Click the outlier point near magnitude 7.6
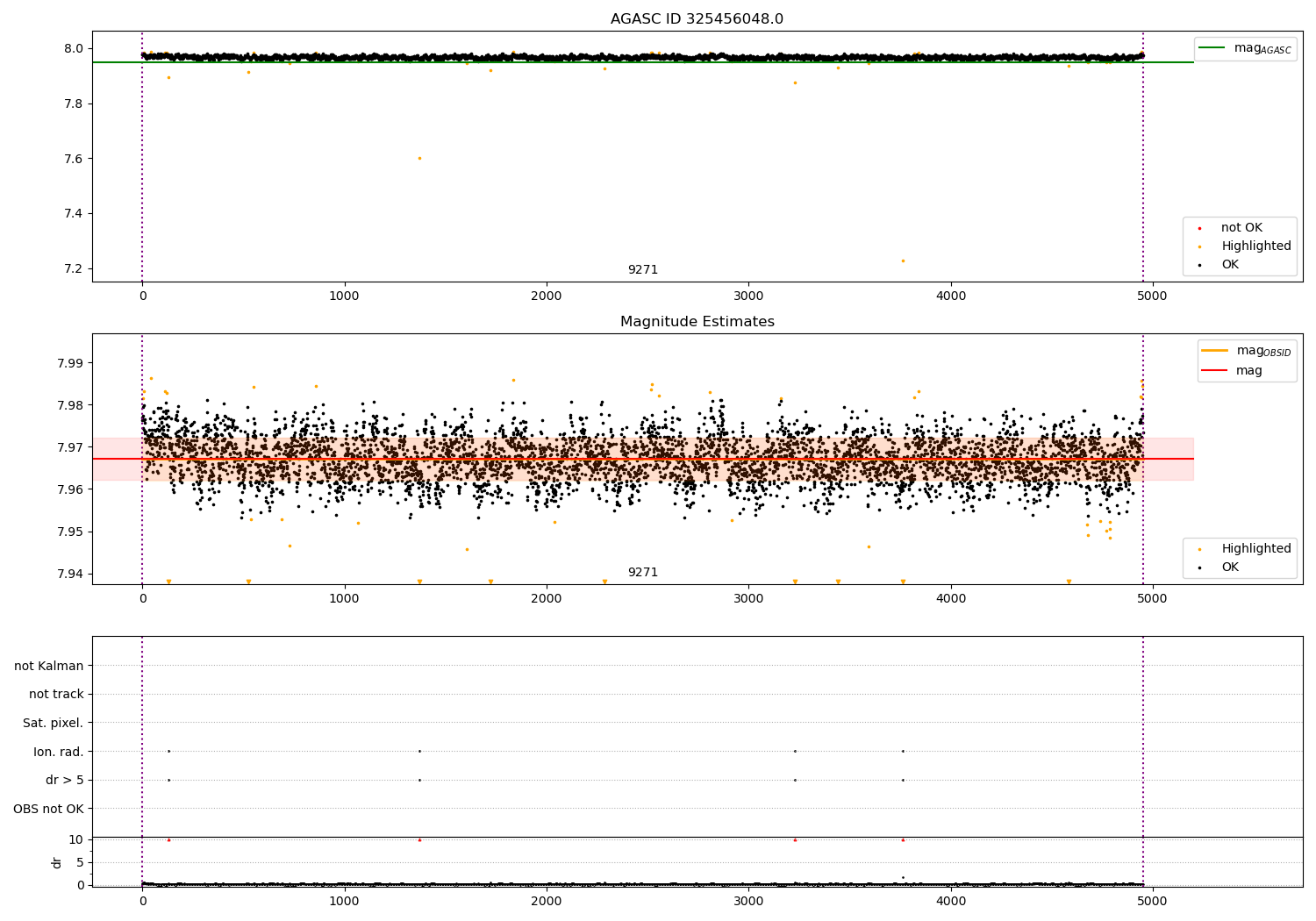Viewport: 1316px width, 921px height. pos(419,159)
